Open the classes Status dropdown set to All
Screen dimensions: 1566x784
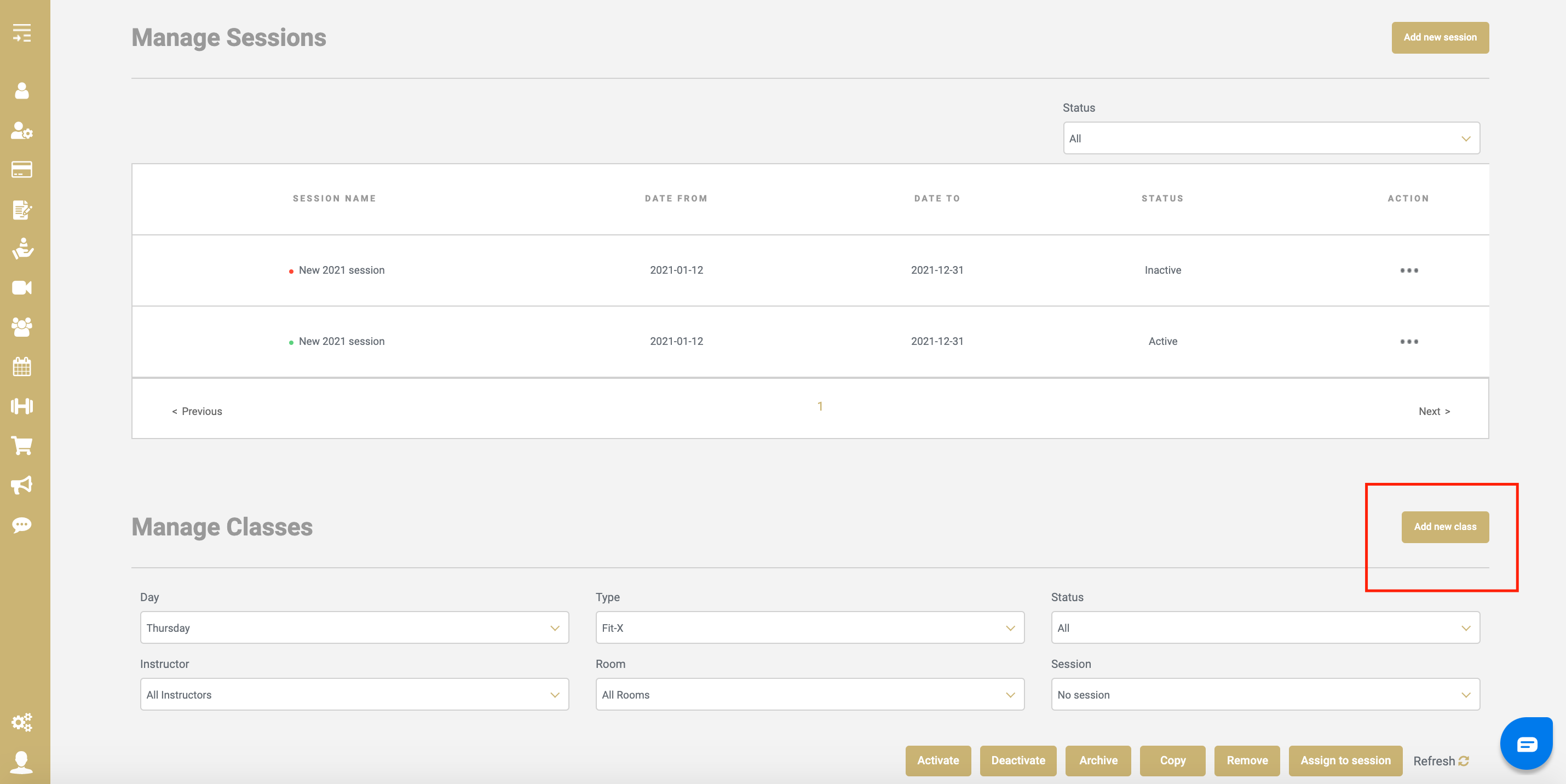tap(1265, 628)
